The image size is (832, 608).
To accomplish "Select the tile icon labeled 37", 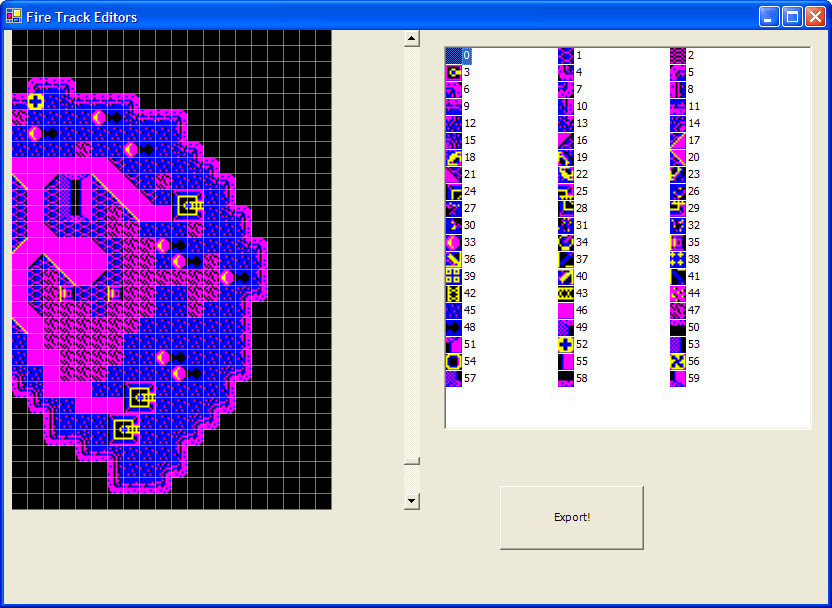I will tap(566, 259).
